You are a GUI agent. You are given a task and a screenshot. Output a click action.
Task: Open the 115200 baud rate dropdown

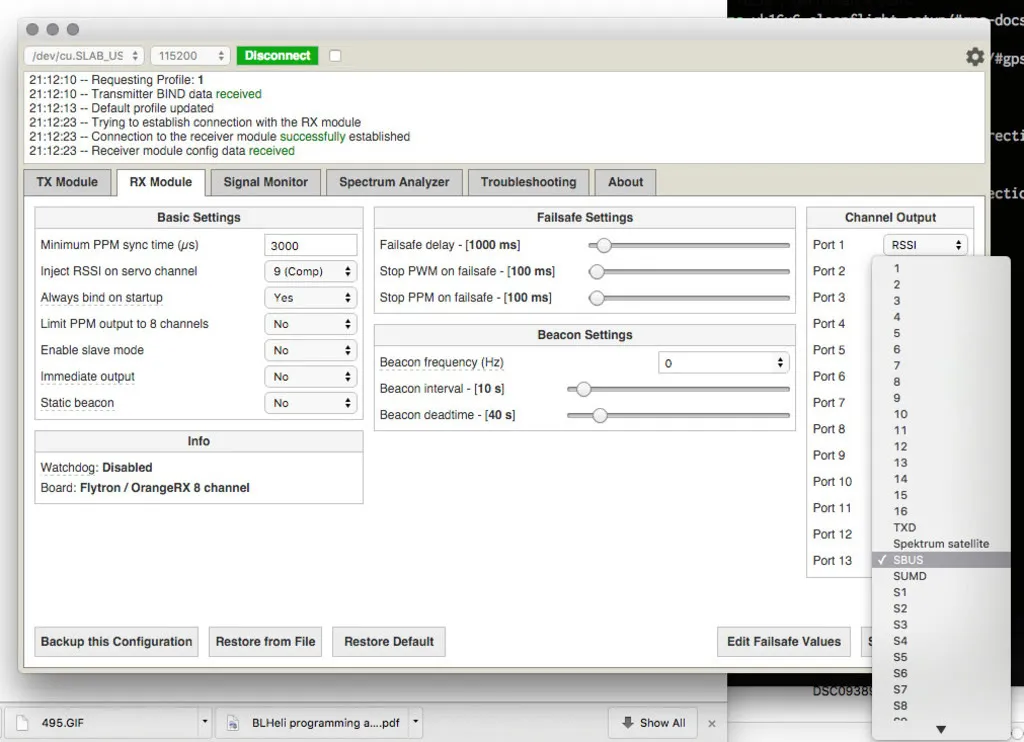coord(190,56)
